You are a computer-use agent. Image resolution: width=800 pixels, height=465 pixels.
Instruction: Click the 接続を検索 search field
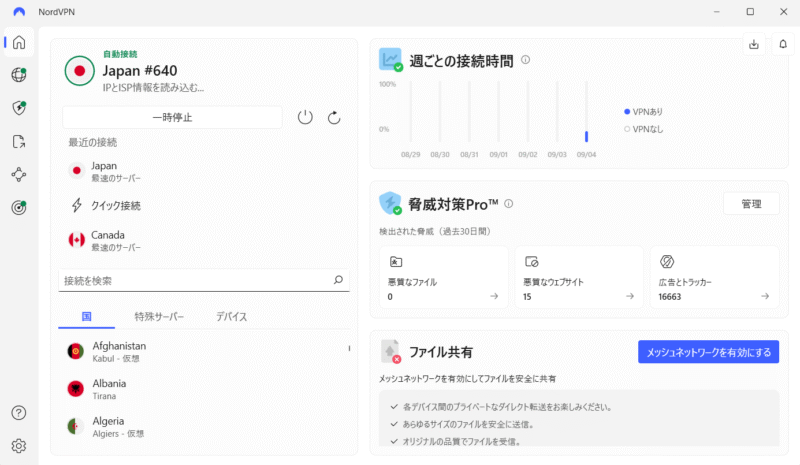(x=204, y=280)
